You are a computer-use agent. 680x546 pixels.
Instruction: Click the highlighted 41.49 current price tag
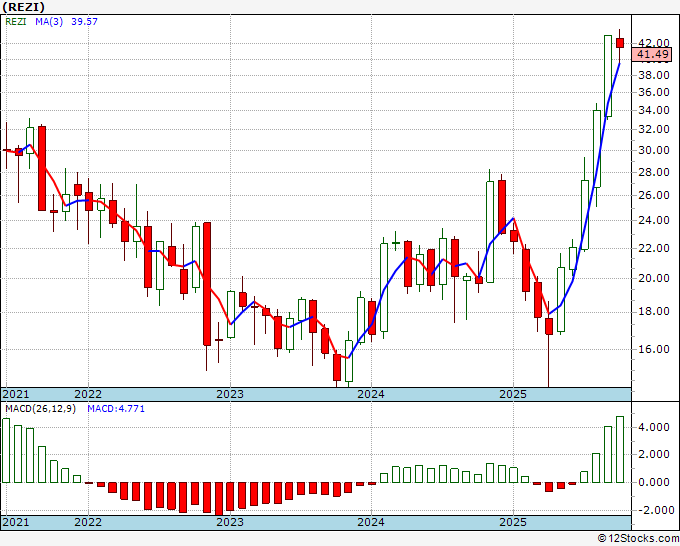point(652,55)
